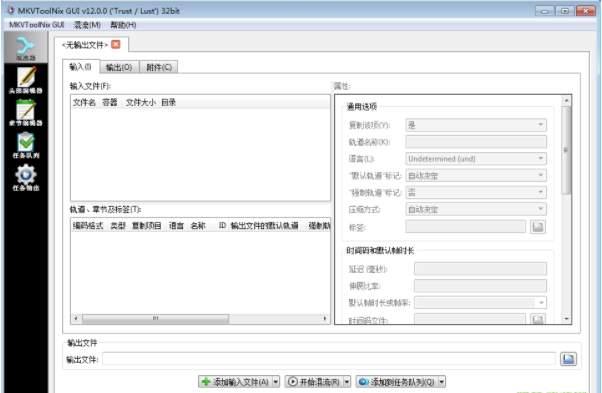
Task: Click the tracks list scroll right arrow
Action: tap(325, 319)
